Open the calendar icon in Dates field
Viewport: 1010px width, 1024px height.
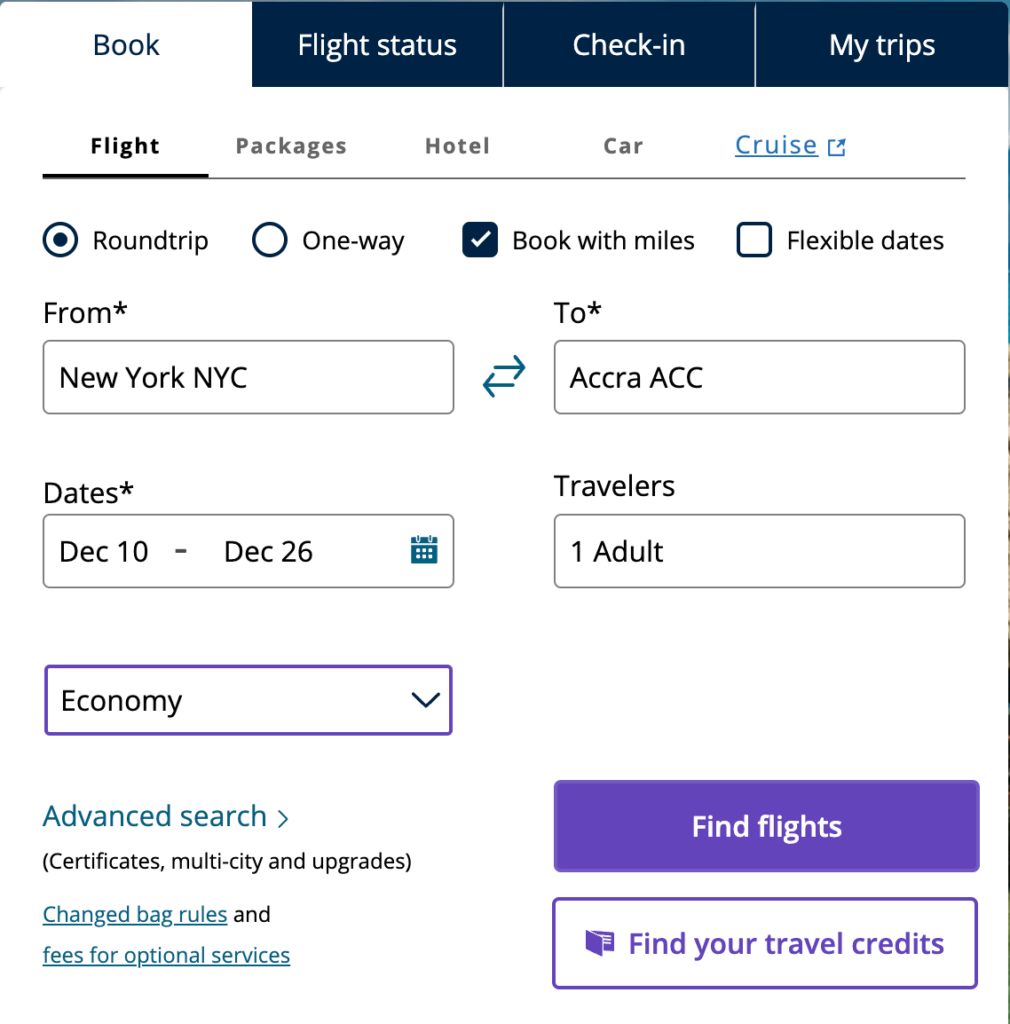click(422, 550)
